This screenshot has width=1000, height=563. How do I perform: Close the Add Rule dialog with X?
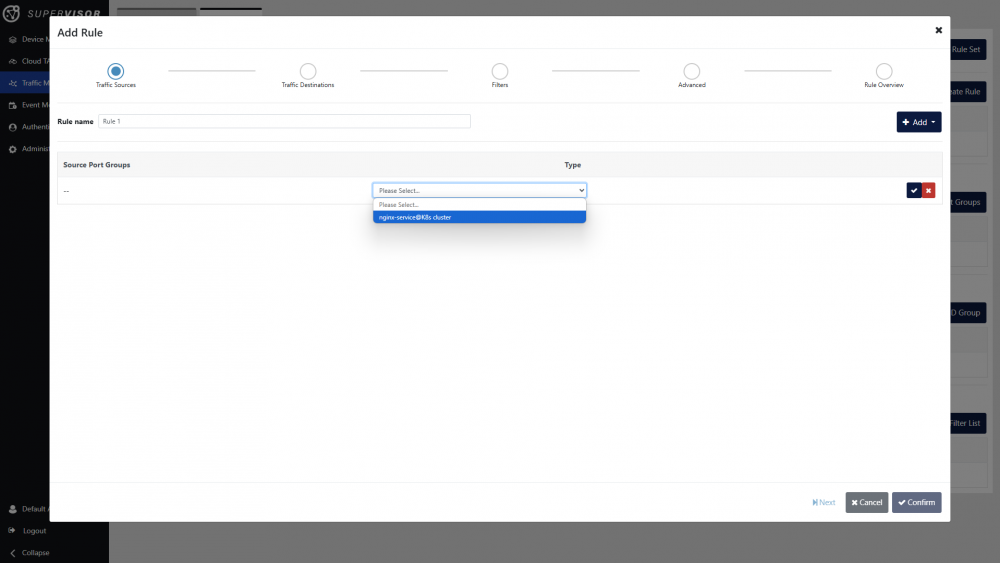tap(938, 30)
